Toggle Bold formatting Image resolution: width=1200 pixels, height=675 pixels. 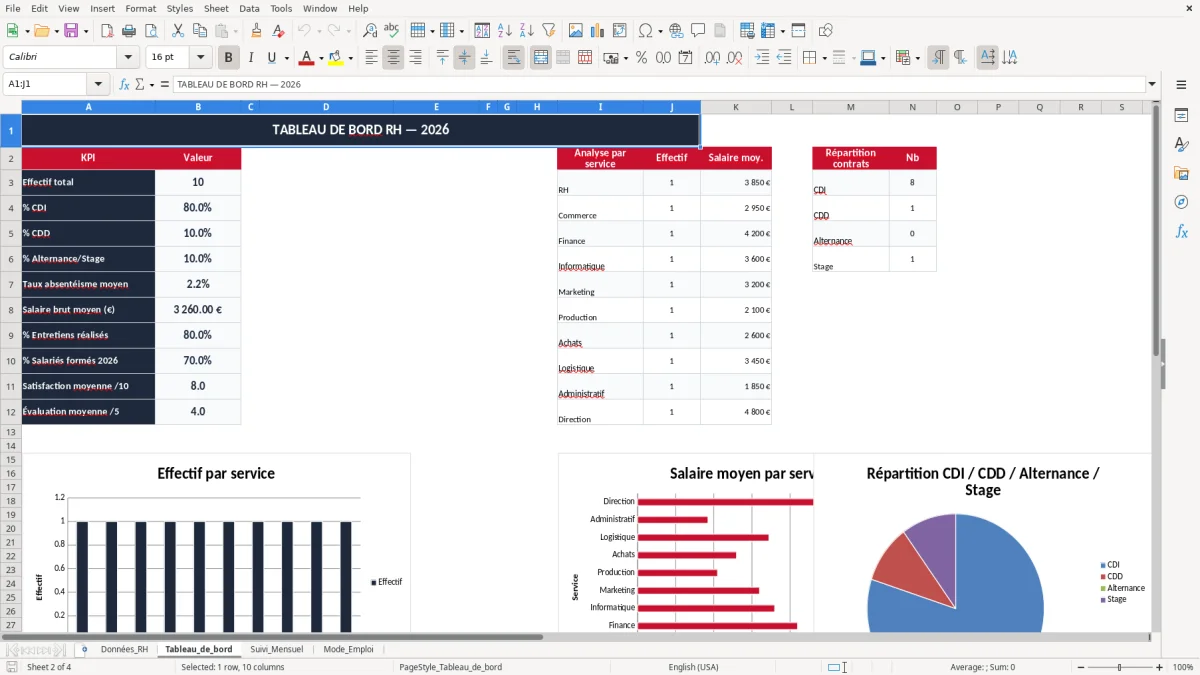click(229, 58)
